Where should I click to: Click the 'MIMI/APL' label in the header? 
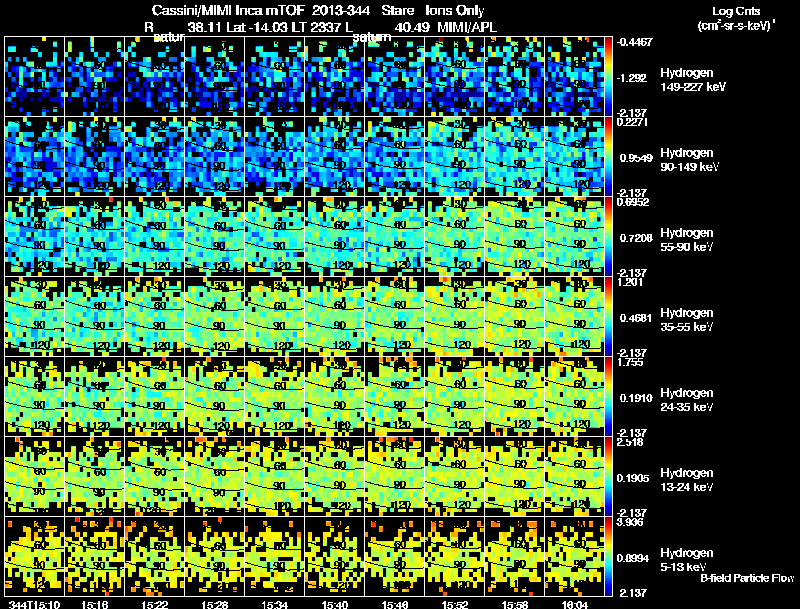[x=467, y=27]
